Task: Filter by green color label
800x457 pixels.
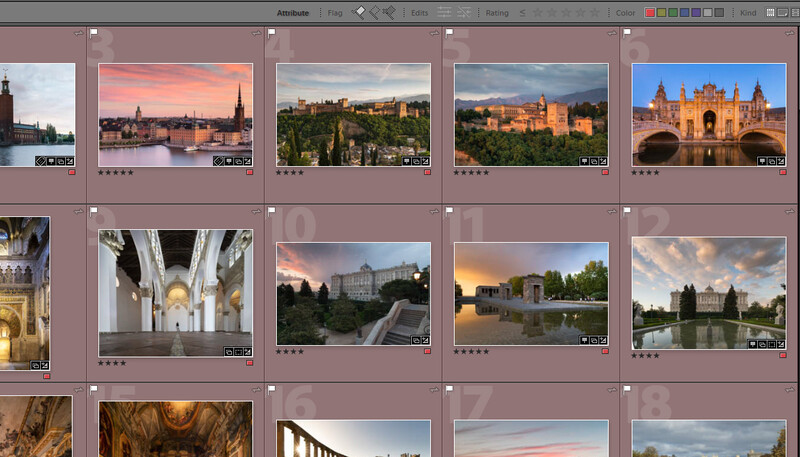Action: [673, 13]
